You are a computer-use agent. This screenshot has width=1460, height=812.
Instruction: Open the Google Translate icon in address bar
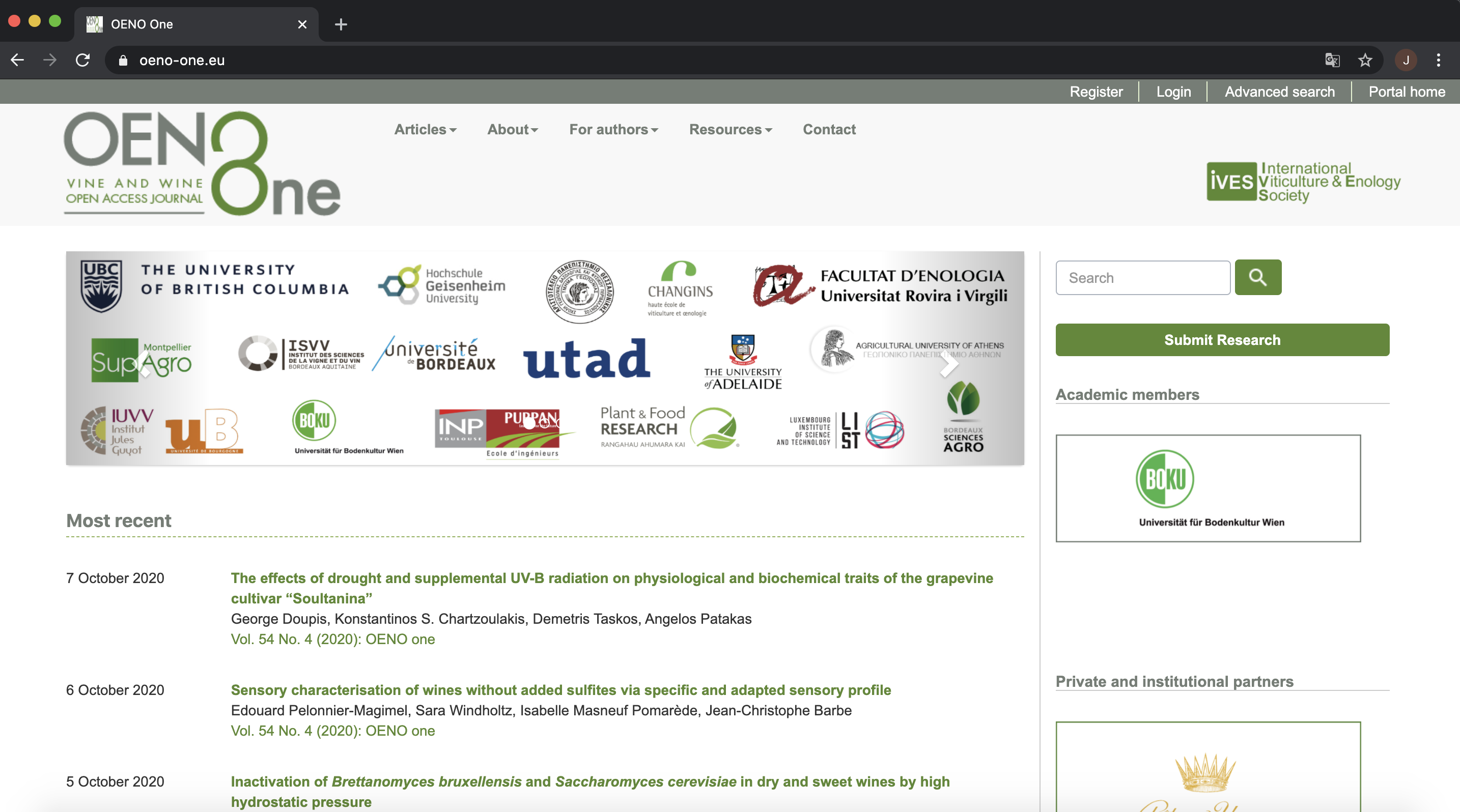pos(1332,60)
